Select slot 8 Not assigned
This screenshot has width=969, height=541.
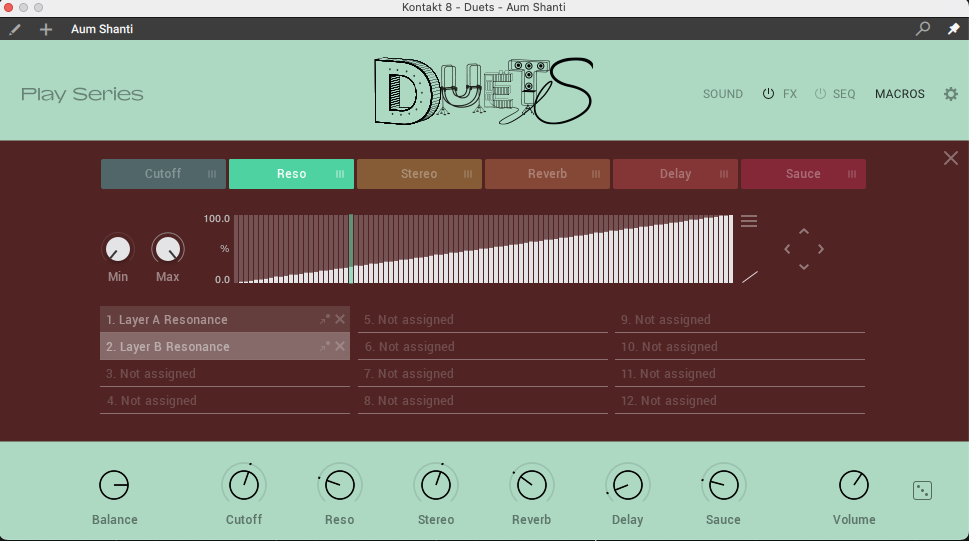click(483, 401)
